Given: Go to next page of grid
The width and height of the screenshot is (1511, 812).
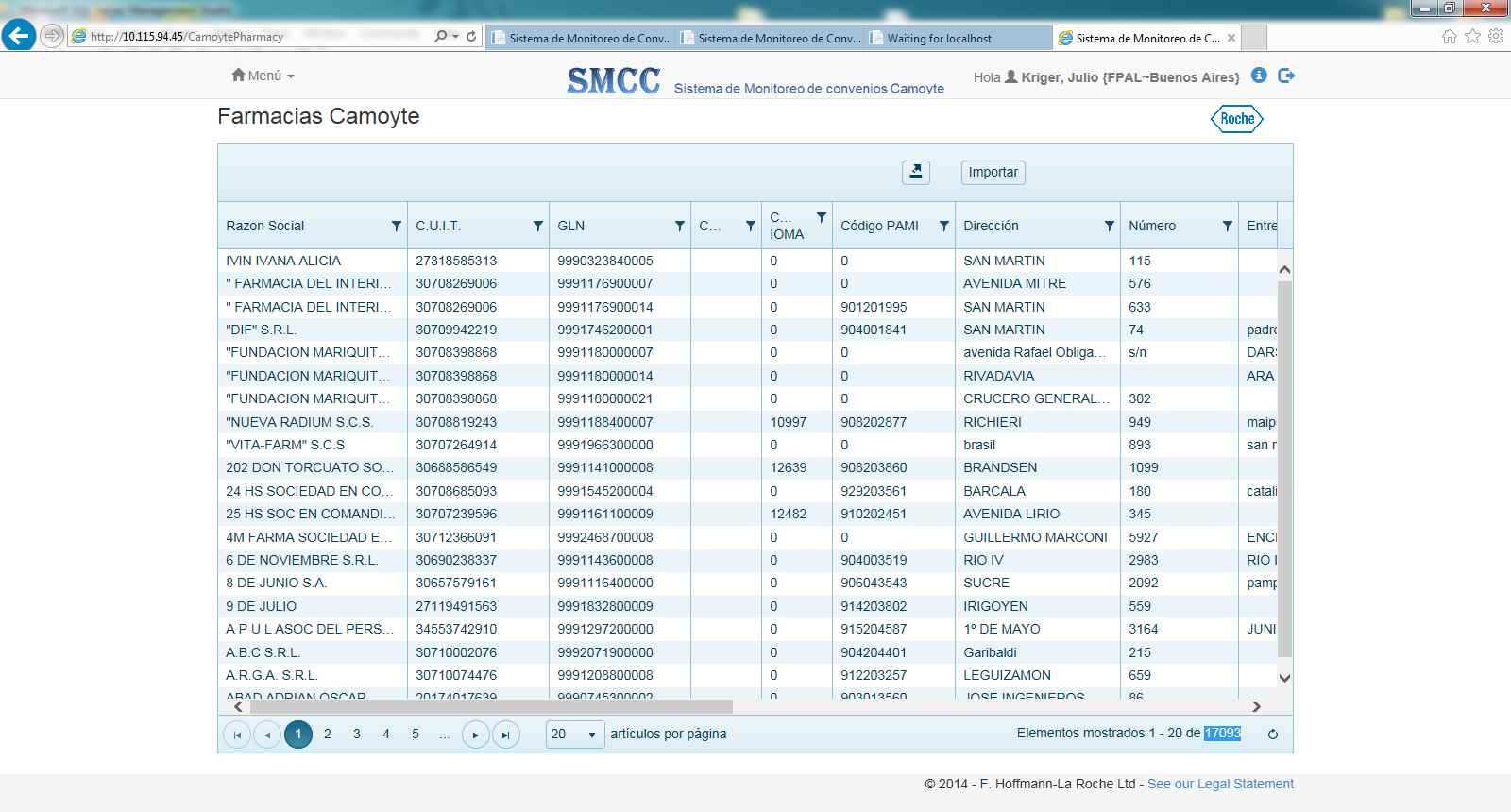Looking at the screenshot, I should point(476,735).
